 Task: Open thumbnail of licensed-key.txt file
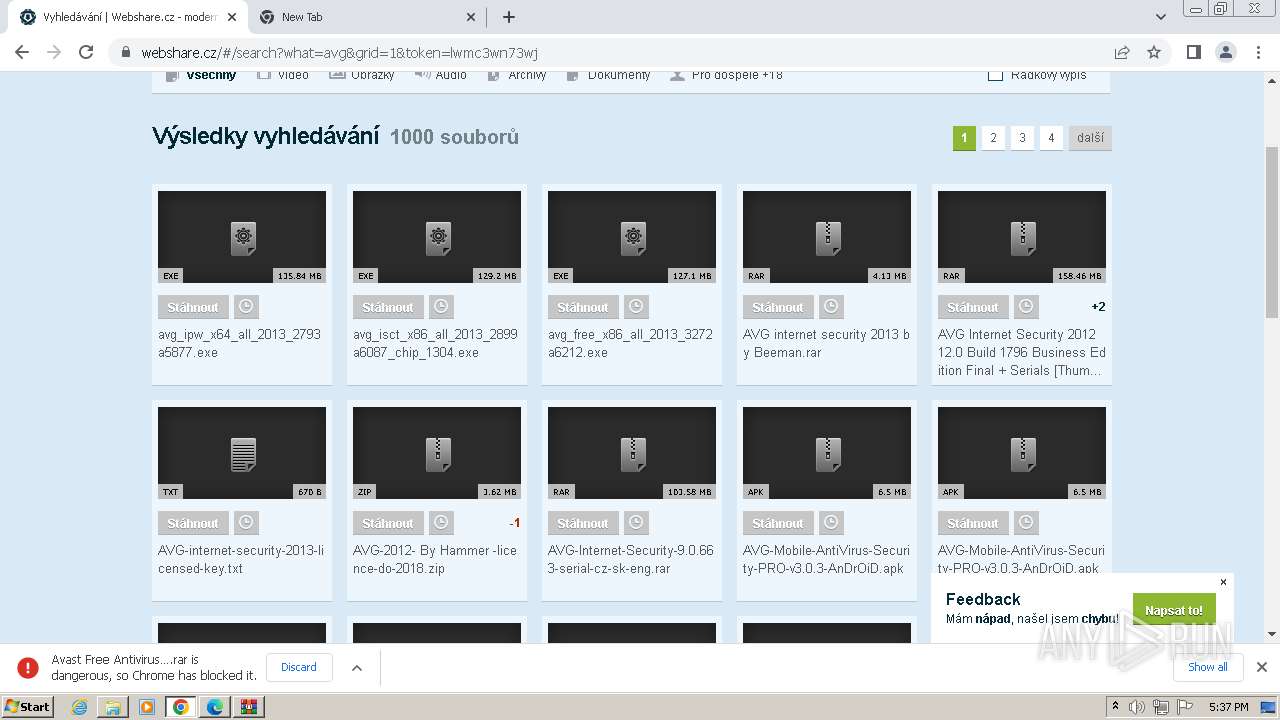tap(242, 453)
